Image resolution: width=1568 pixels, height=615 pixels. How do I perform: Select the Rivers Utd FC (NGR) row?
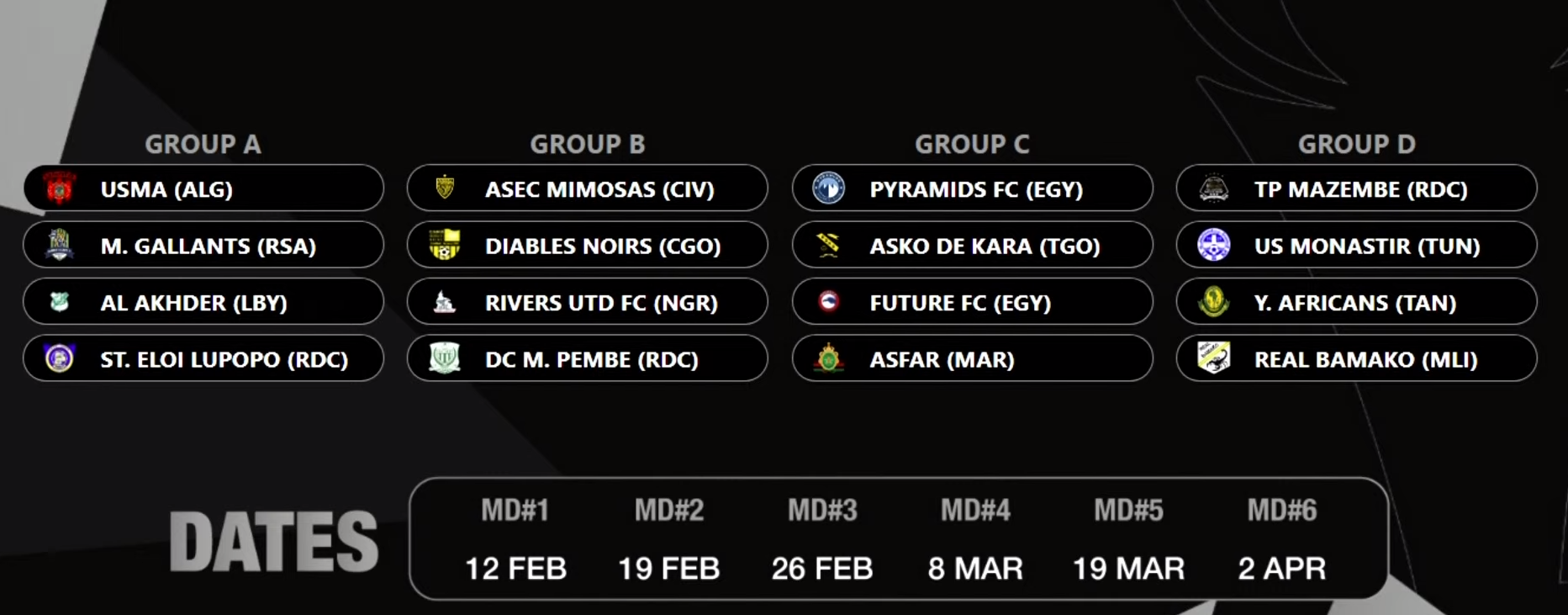pyautogui.click(x=588, y=302)
